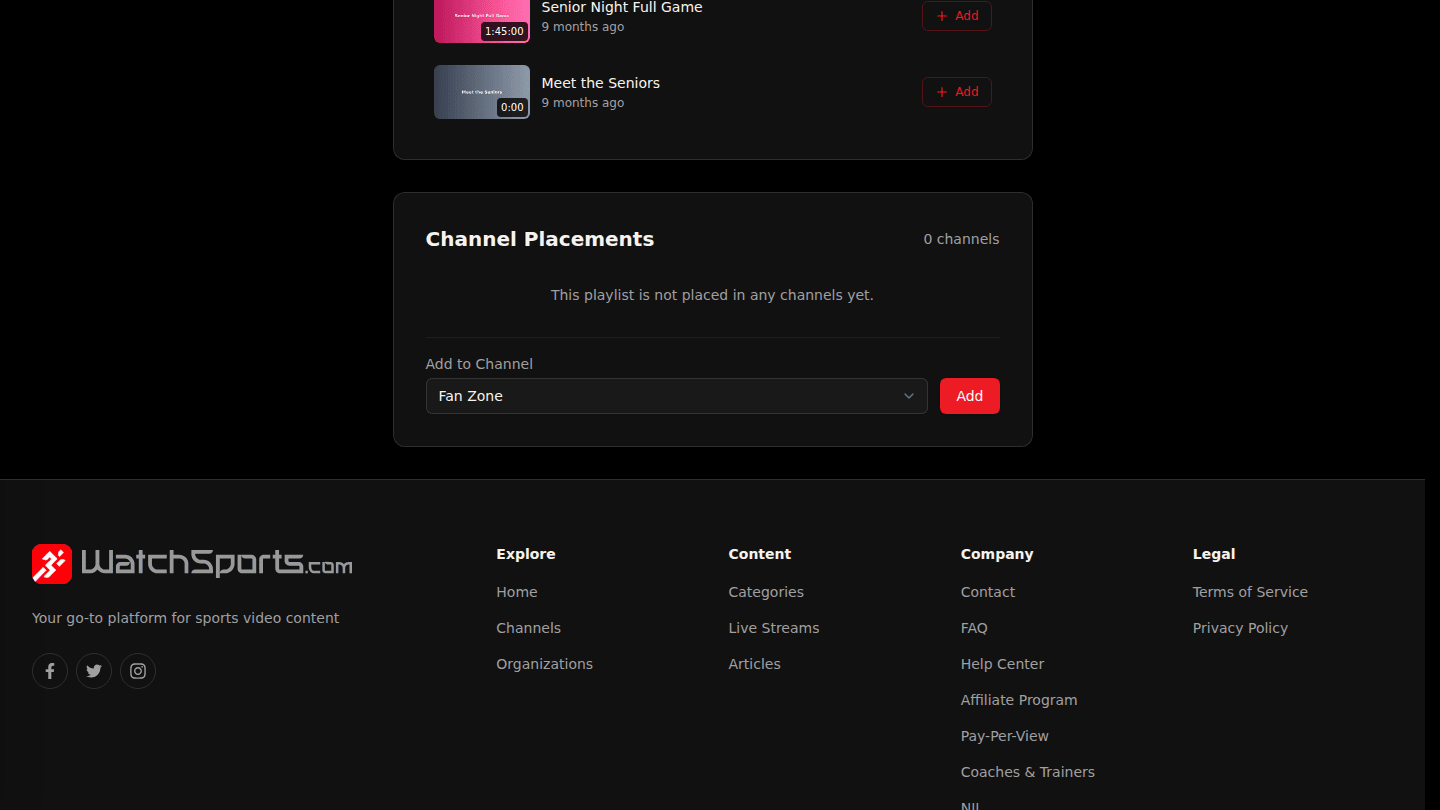Open Live Streams footer link
This screenshot has height=810, width=1440.
pyautogui.click(x=774, y=628)
